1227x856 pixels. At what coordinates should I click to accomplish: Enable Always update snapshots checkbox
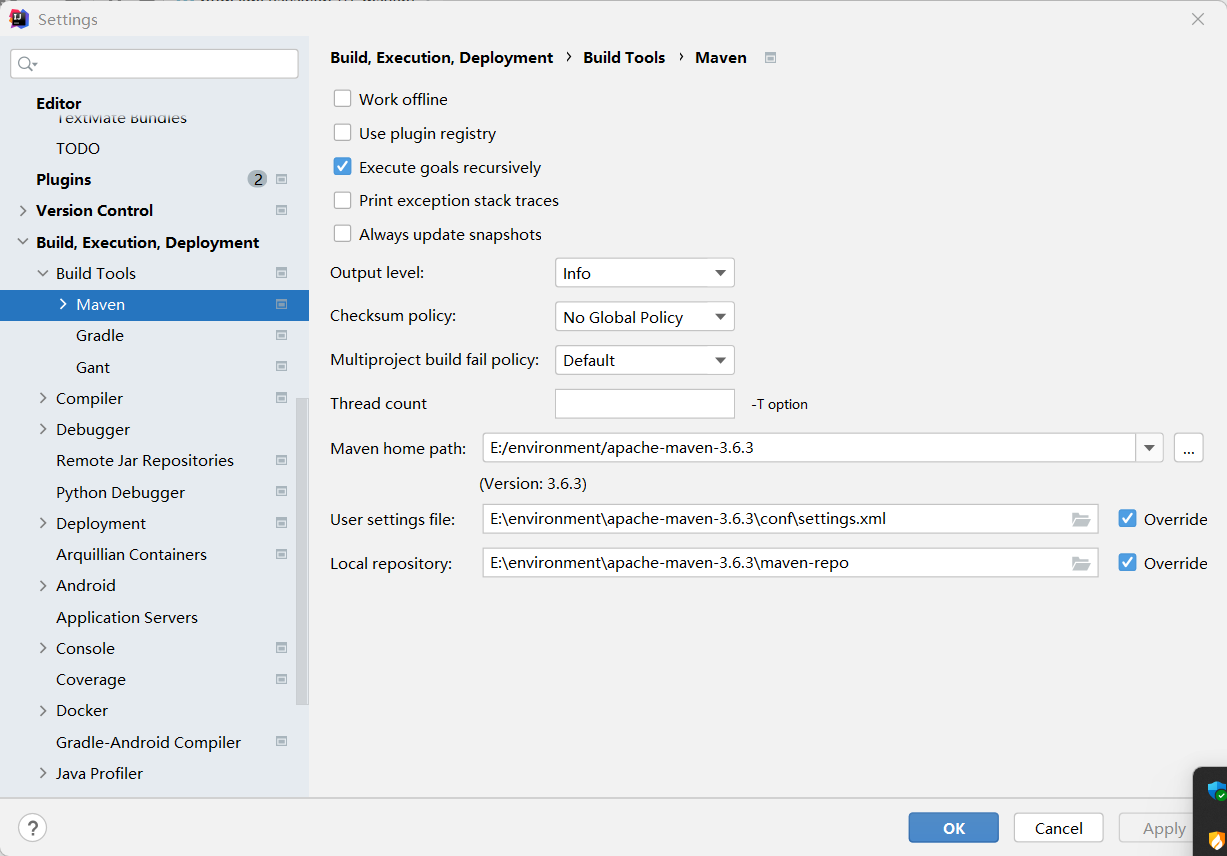coord(343,234)
